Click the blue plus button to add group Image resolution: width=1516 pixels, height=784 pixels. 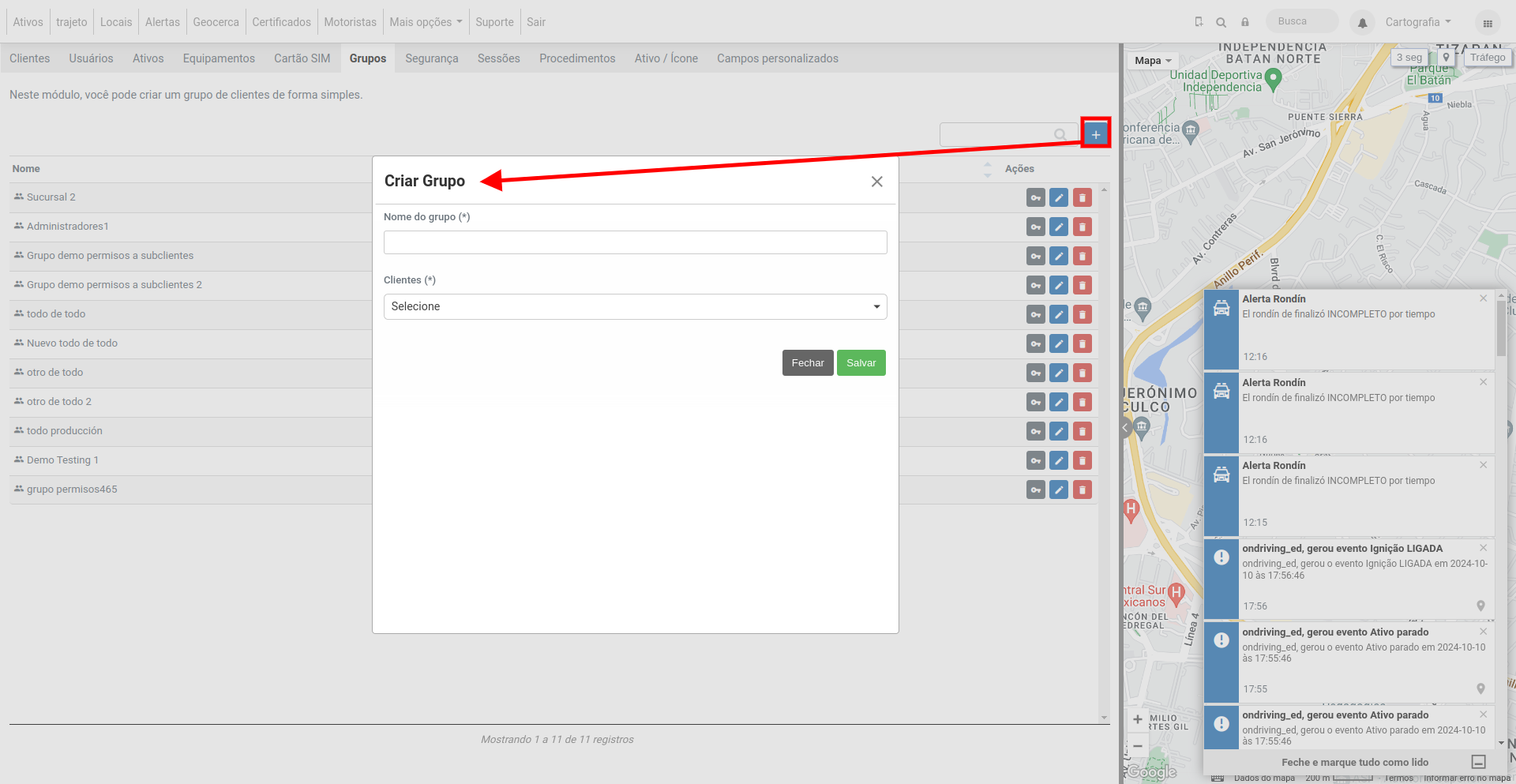[1095, 134]
